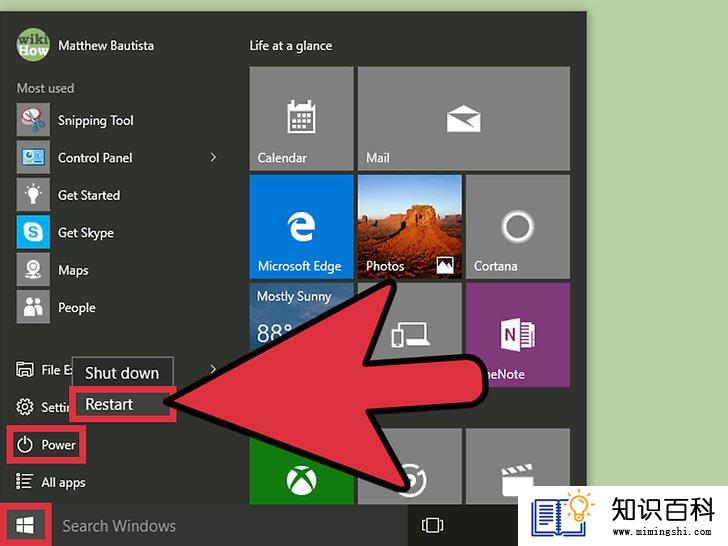
Task: Click the People label
Action: 77,308
